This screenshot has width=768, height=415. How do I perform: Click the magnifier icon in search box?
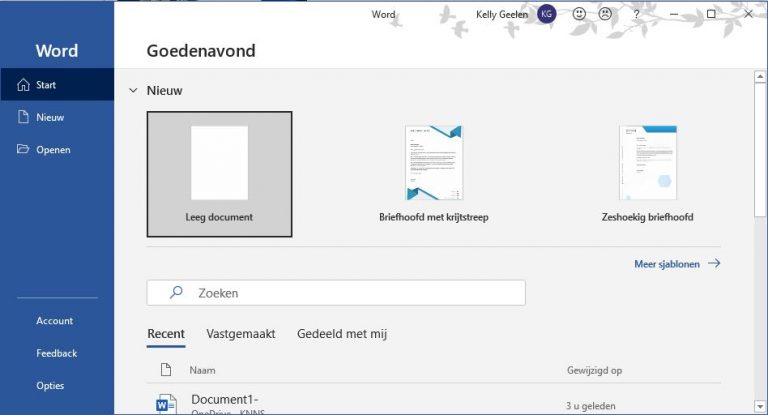click(176, 293)
